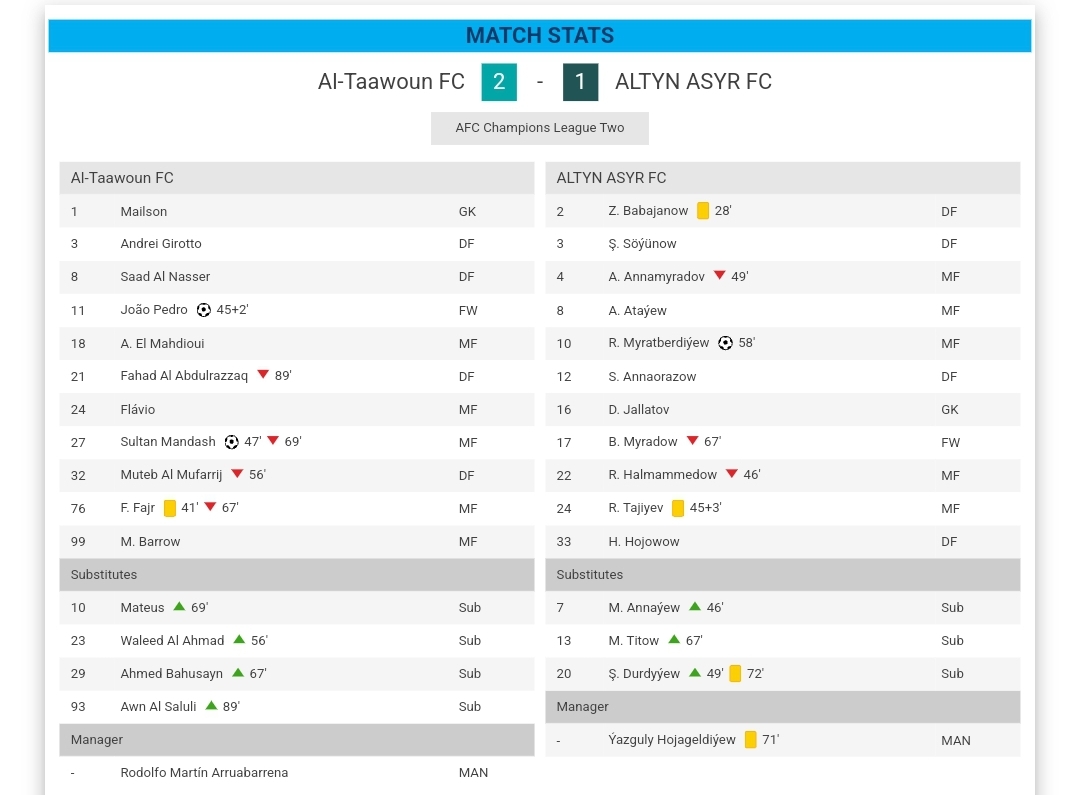
Task: Click F. Fajr's yellow card icon
Action: tap(170, 508)
